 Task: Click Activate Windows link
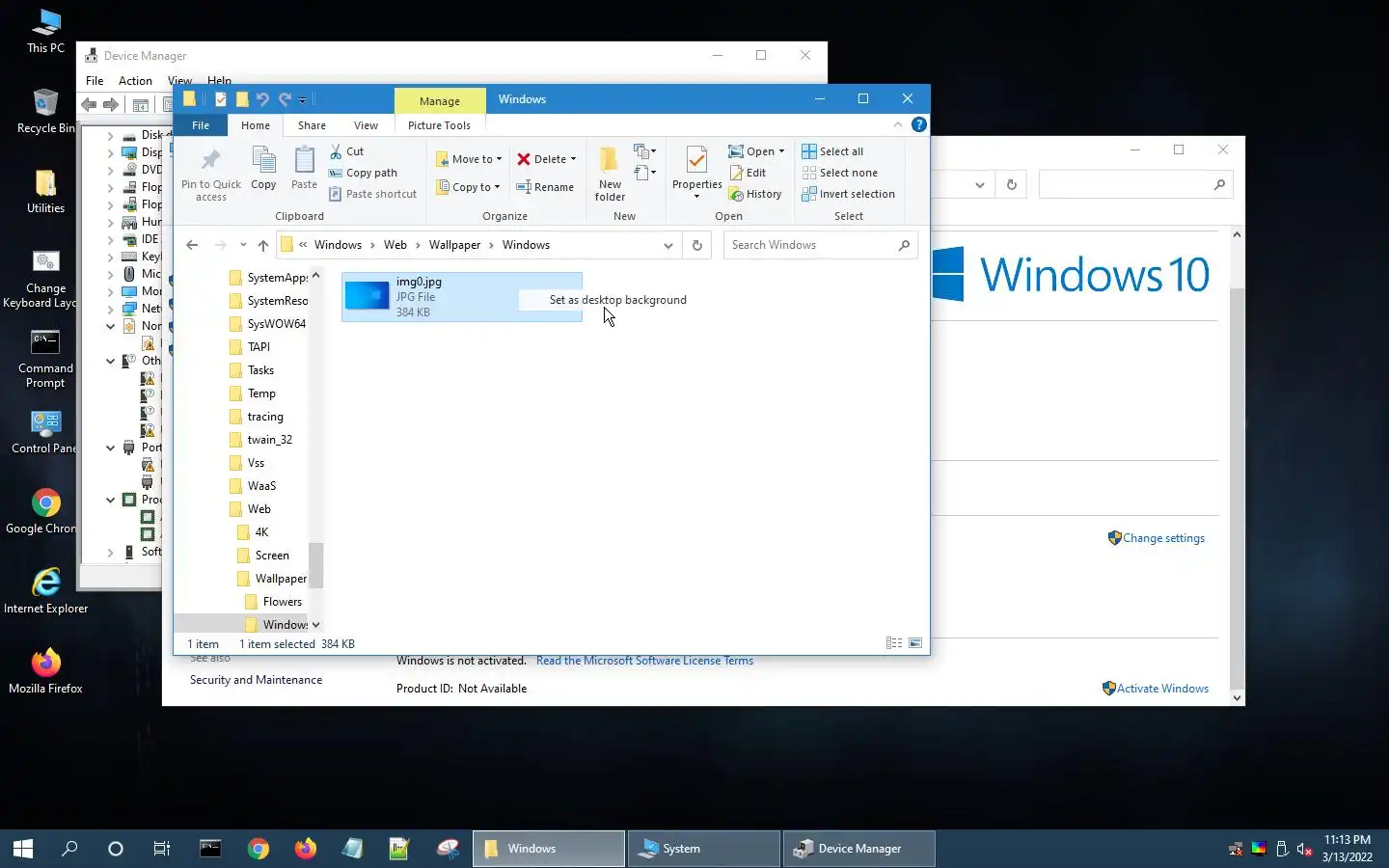pyautogui.click(x=1162, y=689)
